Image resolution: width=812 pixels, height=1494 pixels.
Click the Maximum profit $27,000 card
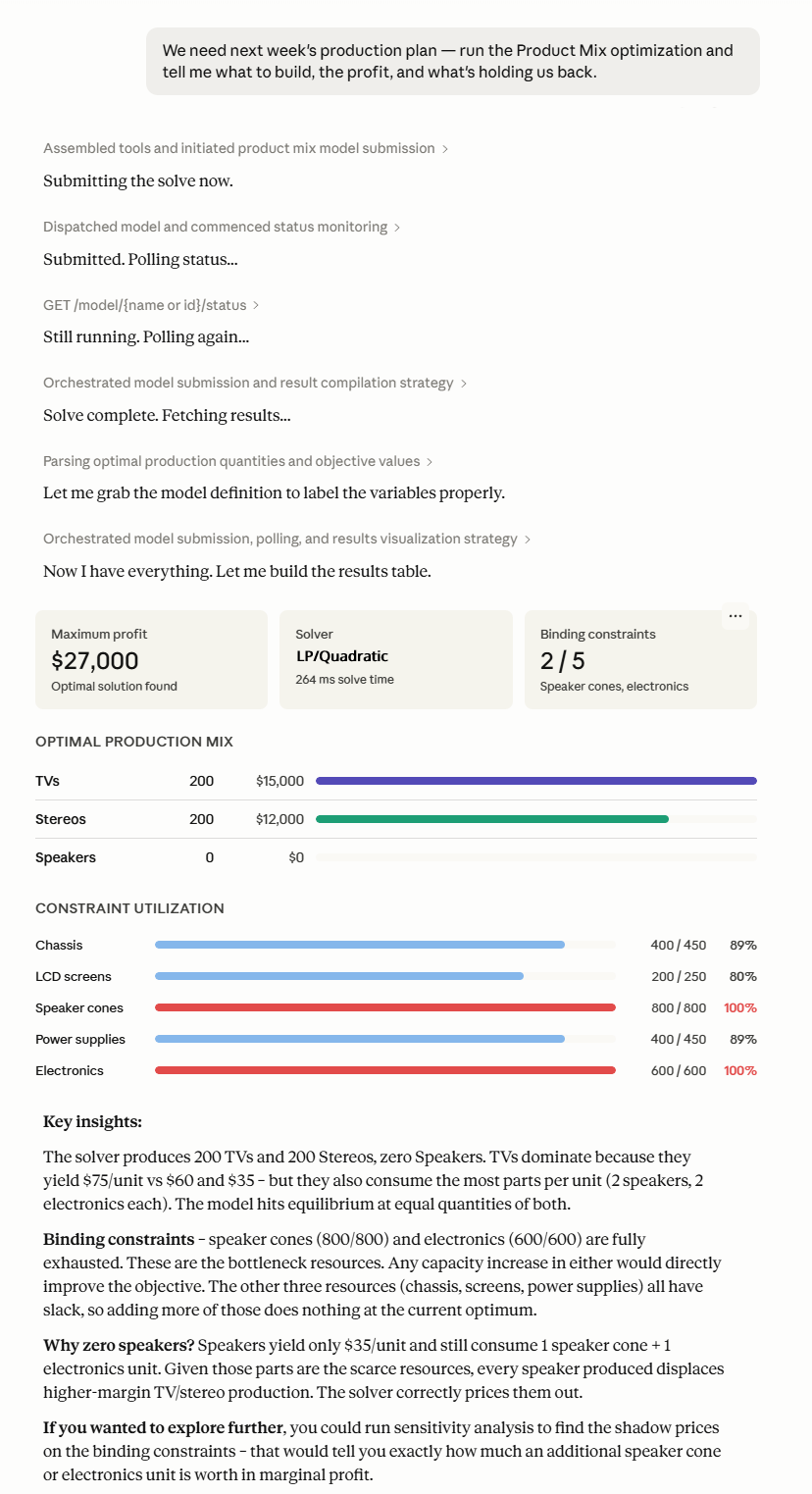coord(151,659)
